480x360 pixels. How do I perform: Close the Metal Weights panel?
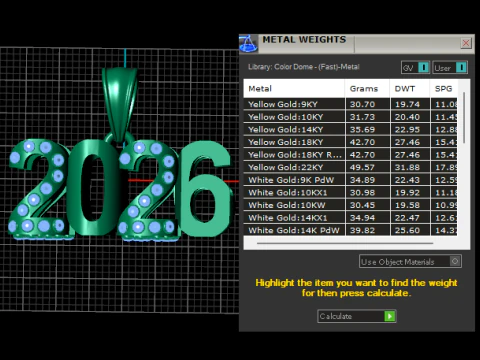tap(466, 43)
